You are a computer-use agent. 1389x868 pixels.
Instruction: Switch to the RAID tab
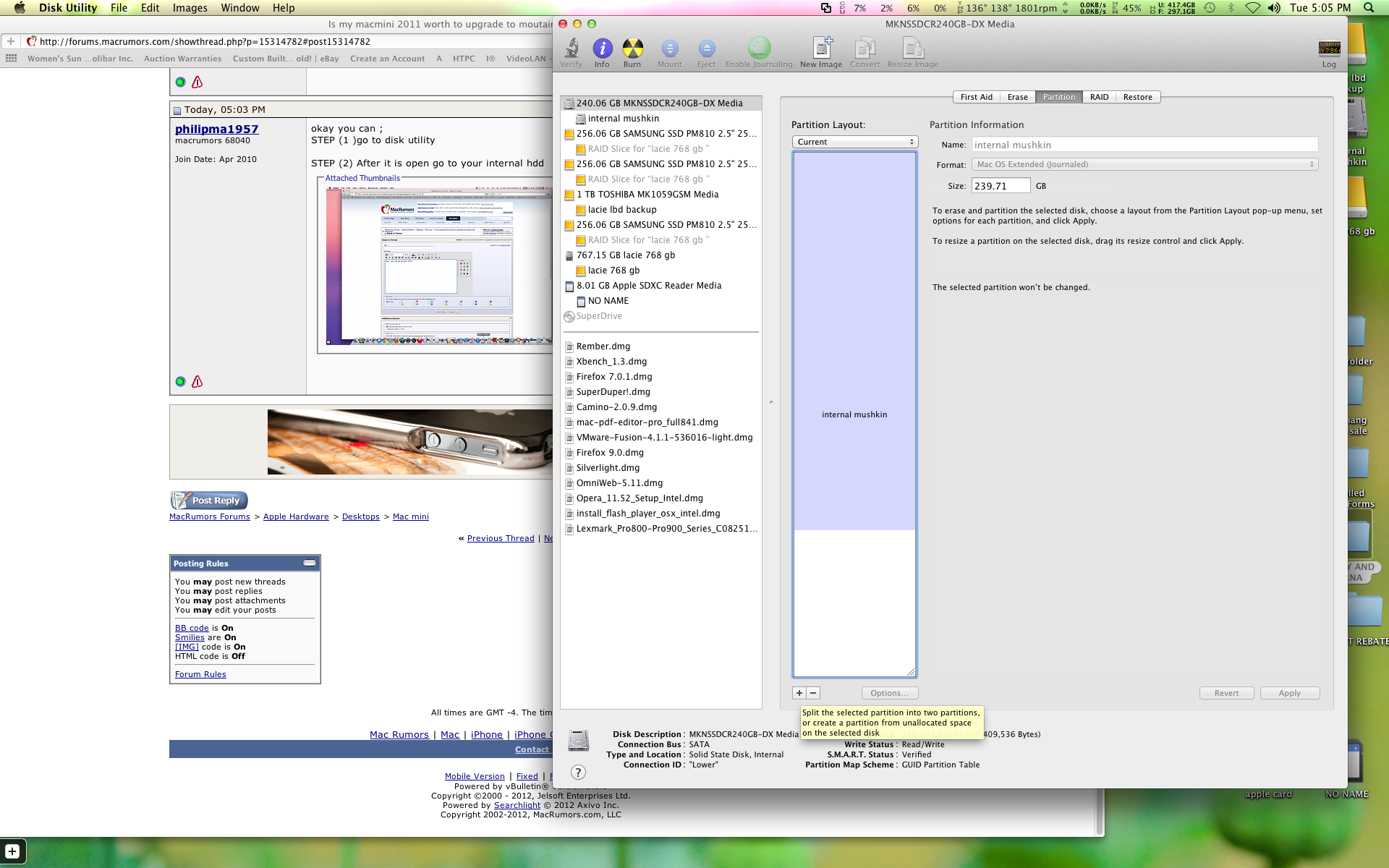click(1099, 97)
